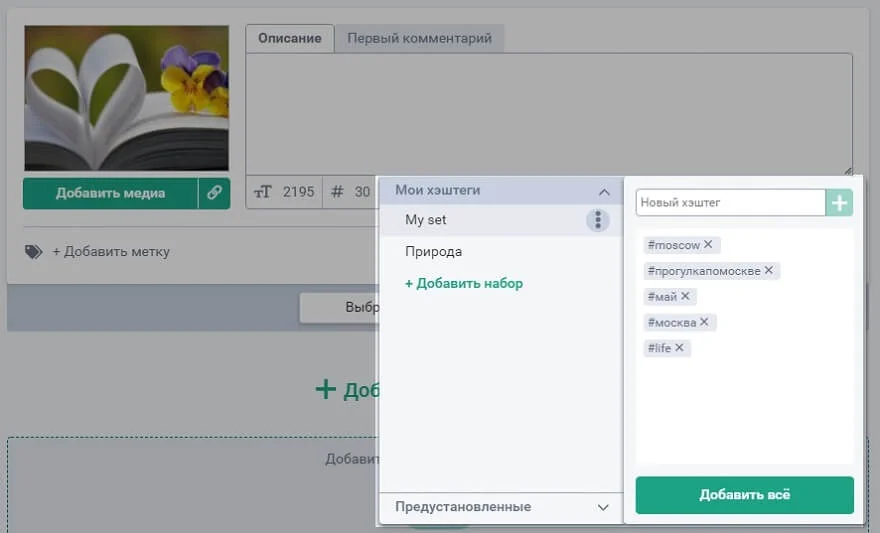
Task: Delete the #life hashtag
Action: 679,348
